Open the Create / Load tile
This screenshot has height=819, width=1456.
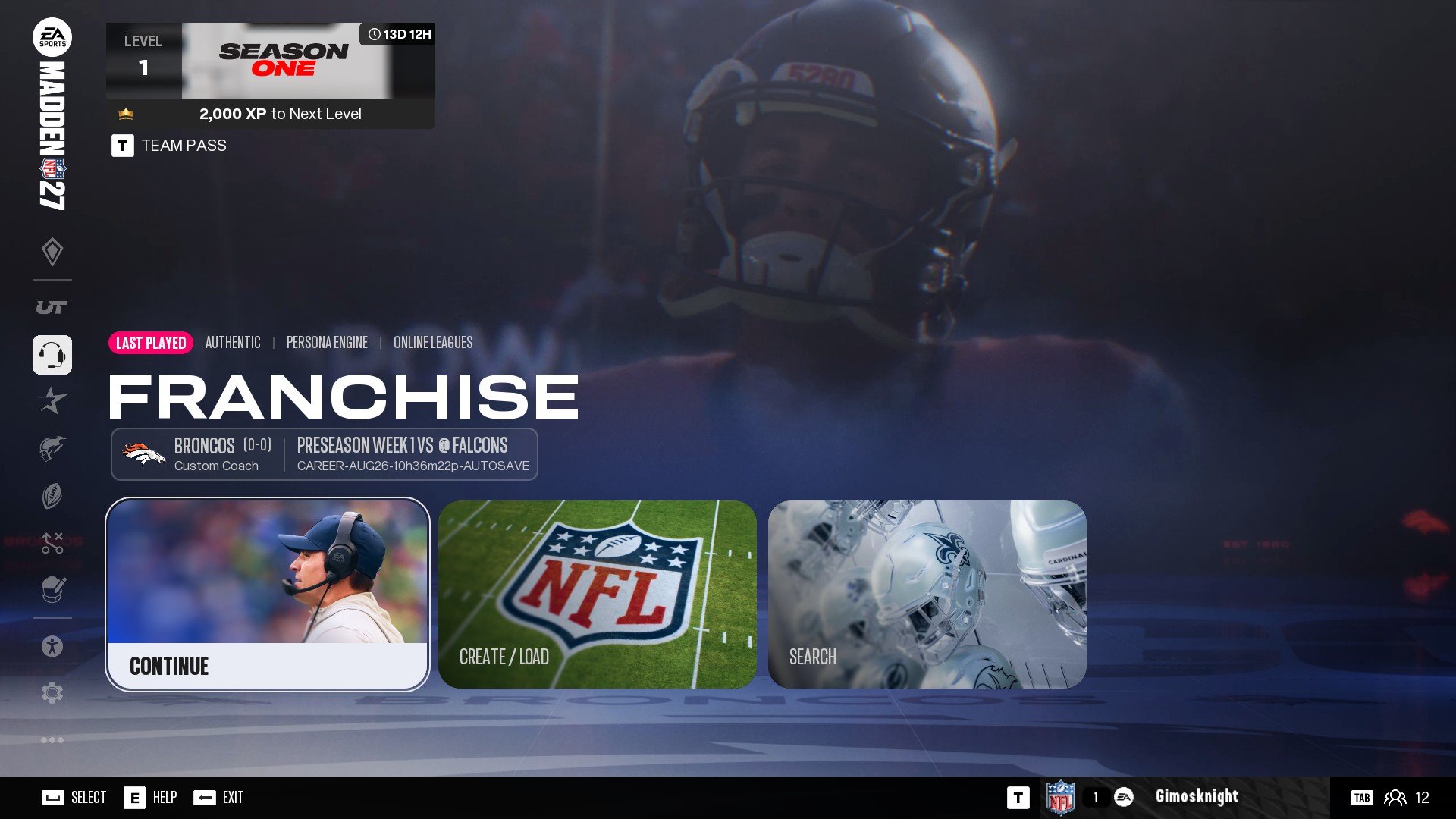click(598, 595)
